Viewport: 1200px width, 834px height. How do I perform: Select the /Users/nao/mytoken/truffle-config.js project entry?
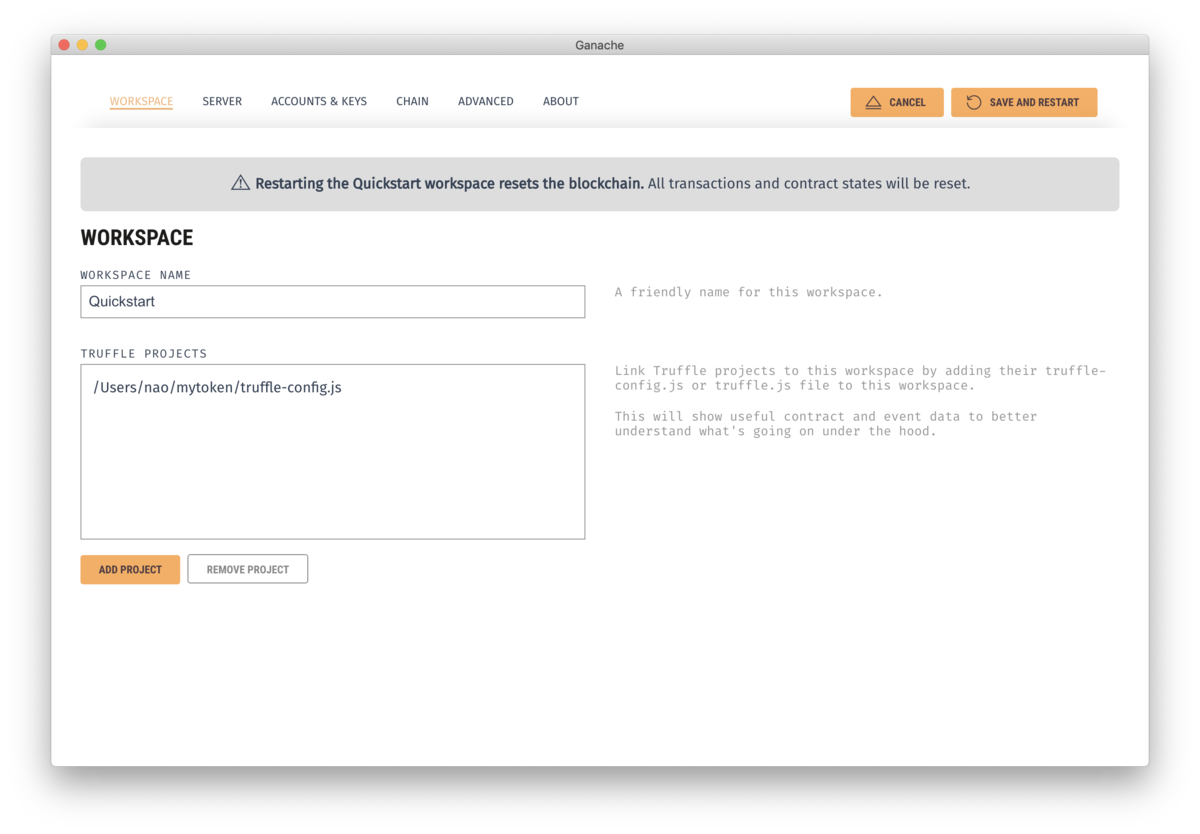coord(217,387)
